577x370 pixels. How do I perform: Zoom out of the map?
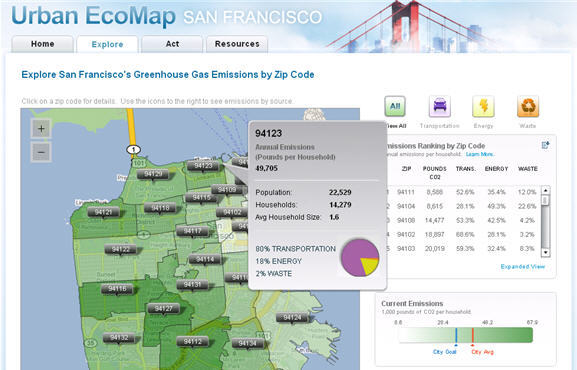point(41,152)
